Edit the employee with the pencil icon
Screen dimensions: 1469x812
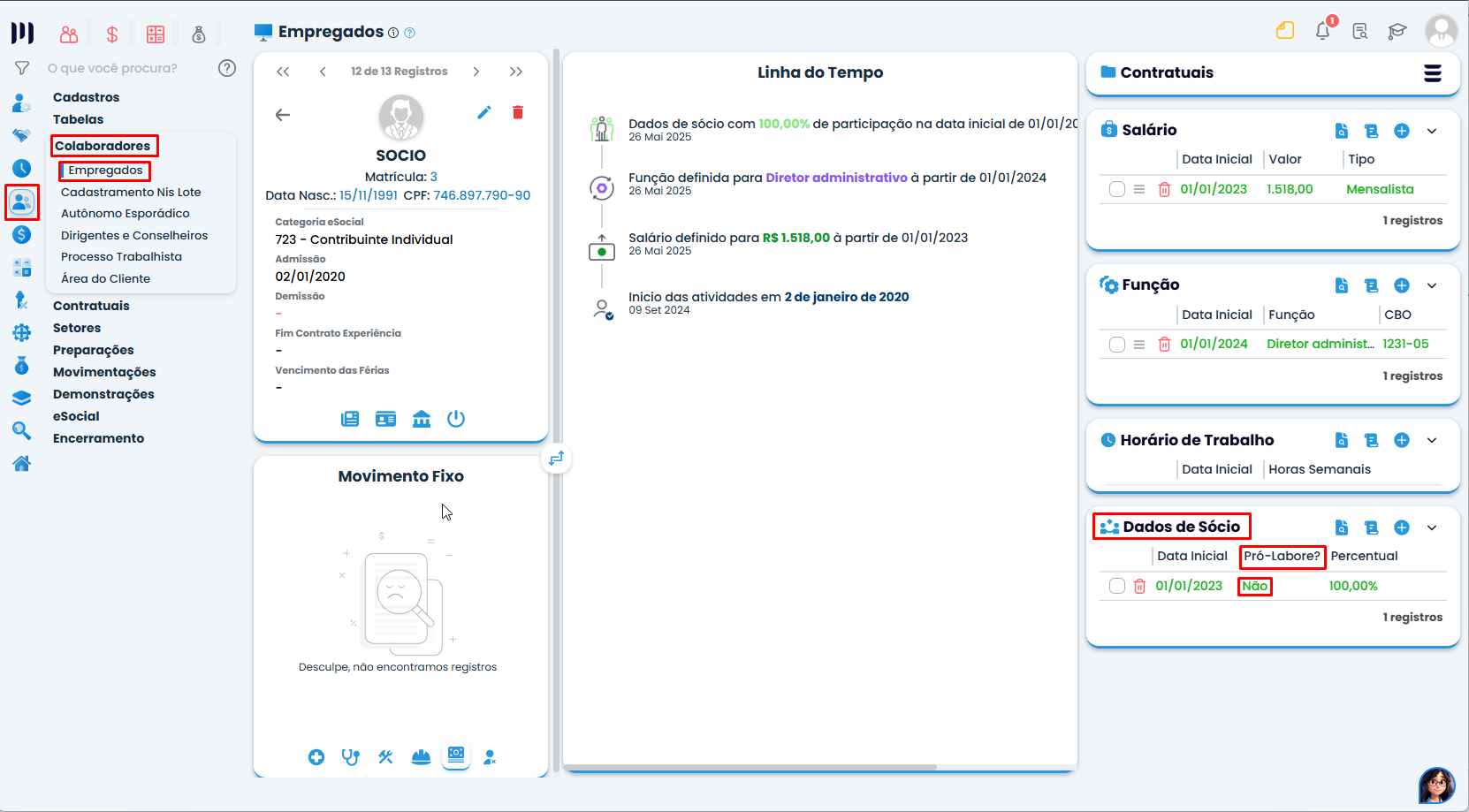pos(483,112)
